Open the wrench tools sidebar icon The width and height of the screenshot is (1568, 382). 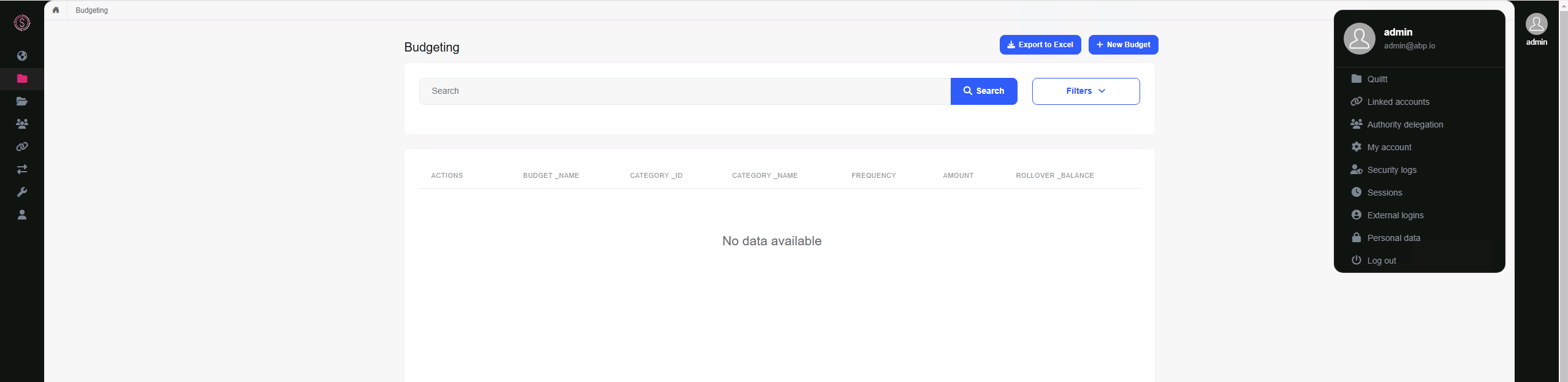point(22,192)
